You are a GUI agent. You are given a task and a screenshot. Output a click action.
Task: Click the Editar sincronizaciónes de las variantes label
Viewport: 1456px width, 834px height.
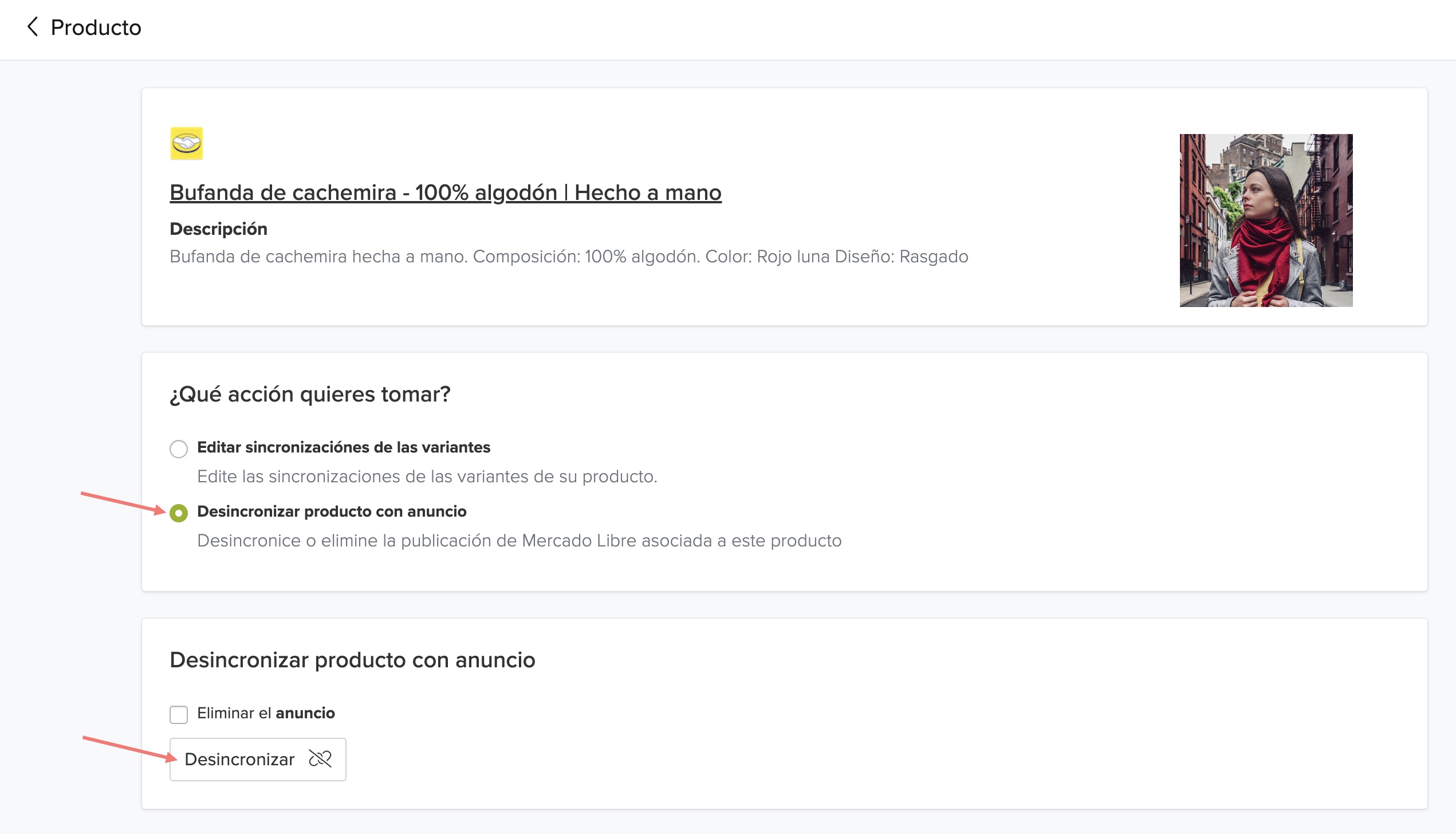click(344, 447)
